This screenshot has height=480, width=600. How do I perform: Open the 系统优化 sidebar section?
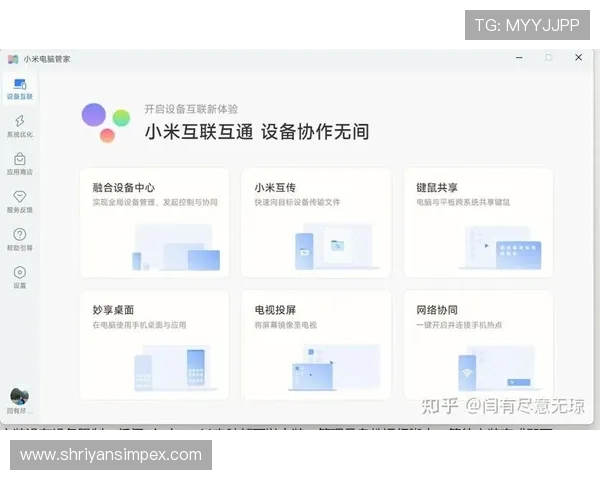tap(20, 127)
